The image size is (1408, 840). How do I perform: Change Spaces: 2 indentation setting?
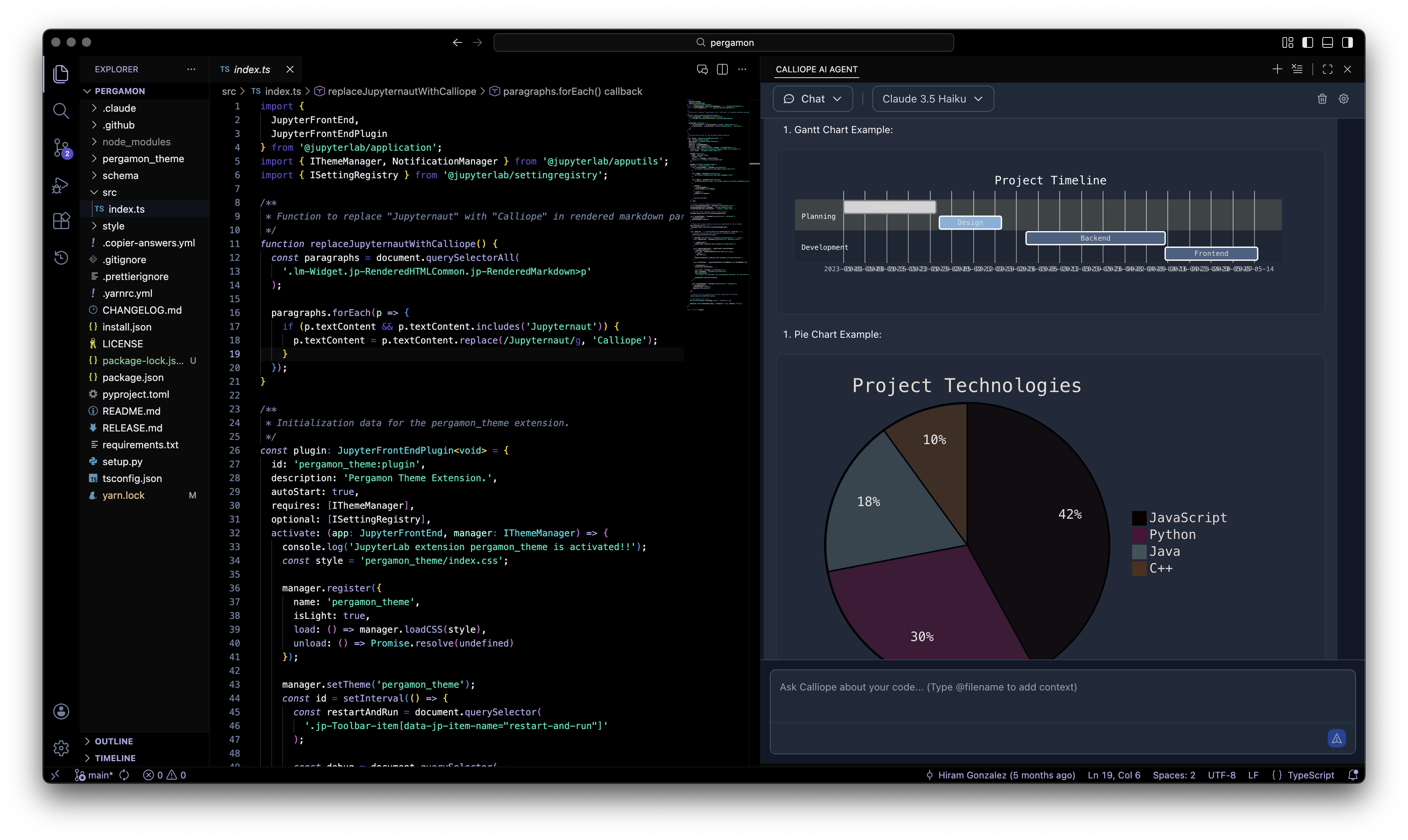point(1173,775)
